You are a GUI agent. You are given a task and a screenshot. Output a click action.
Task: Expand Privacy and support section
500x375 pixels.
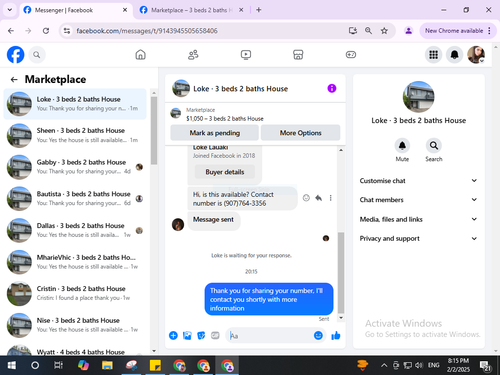418,238
